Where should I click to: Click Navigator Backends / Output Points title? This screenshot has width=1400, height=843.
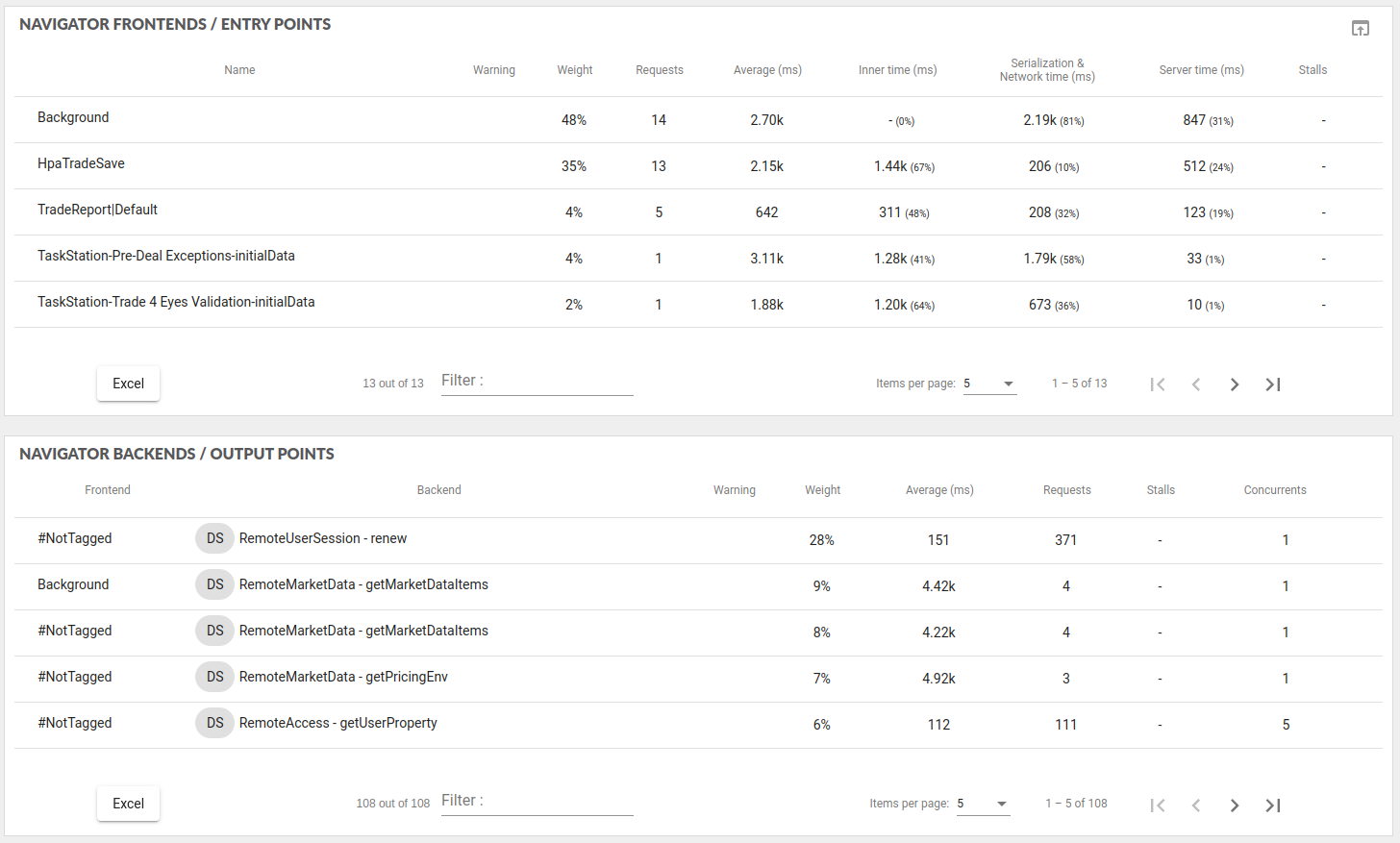point(177,454)
